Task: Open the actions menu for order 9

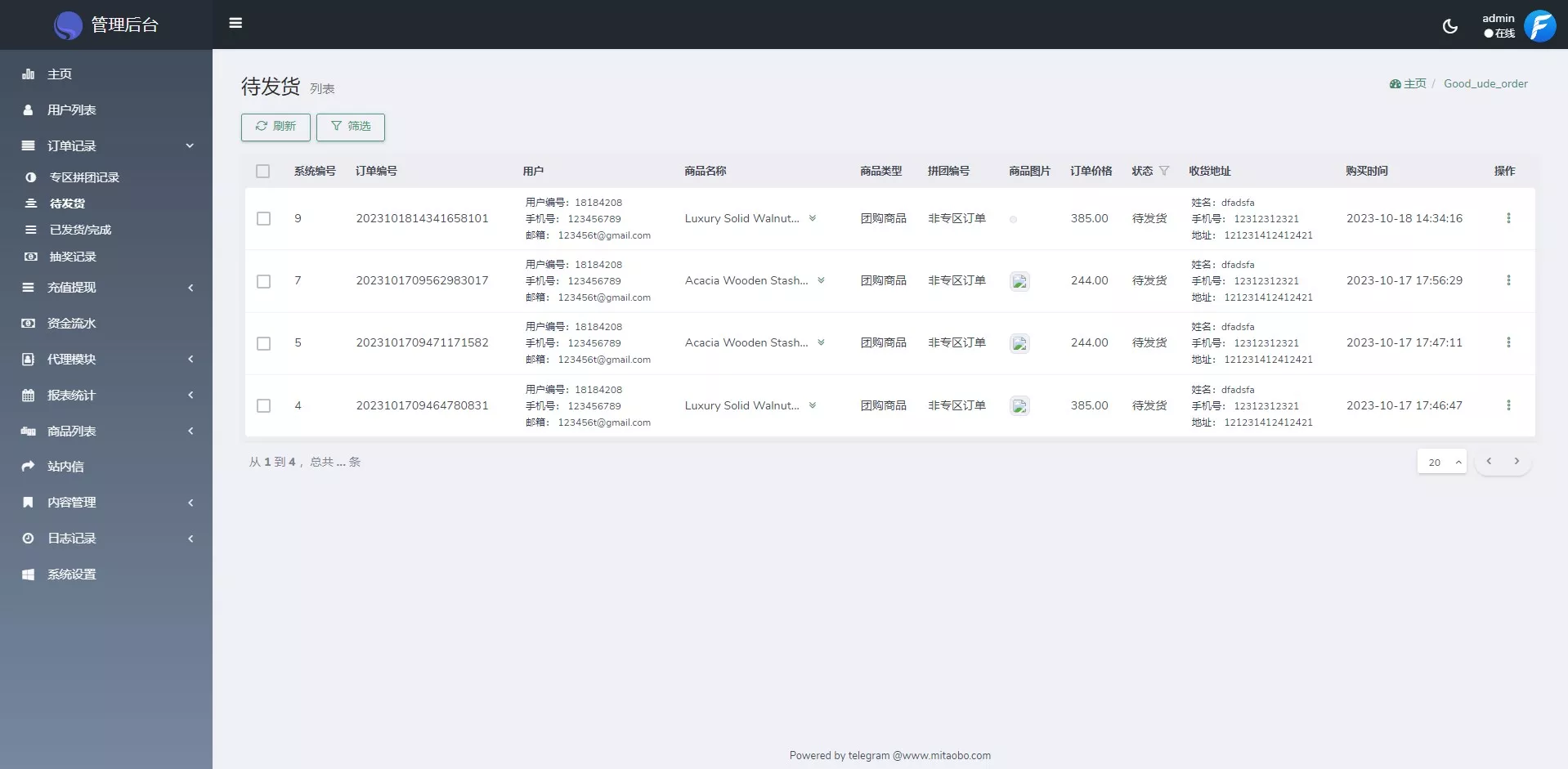Action: (1508, 218)
